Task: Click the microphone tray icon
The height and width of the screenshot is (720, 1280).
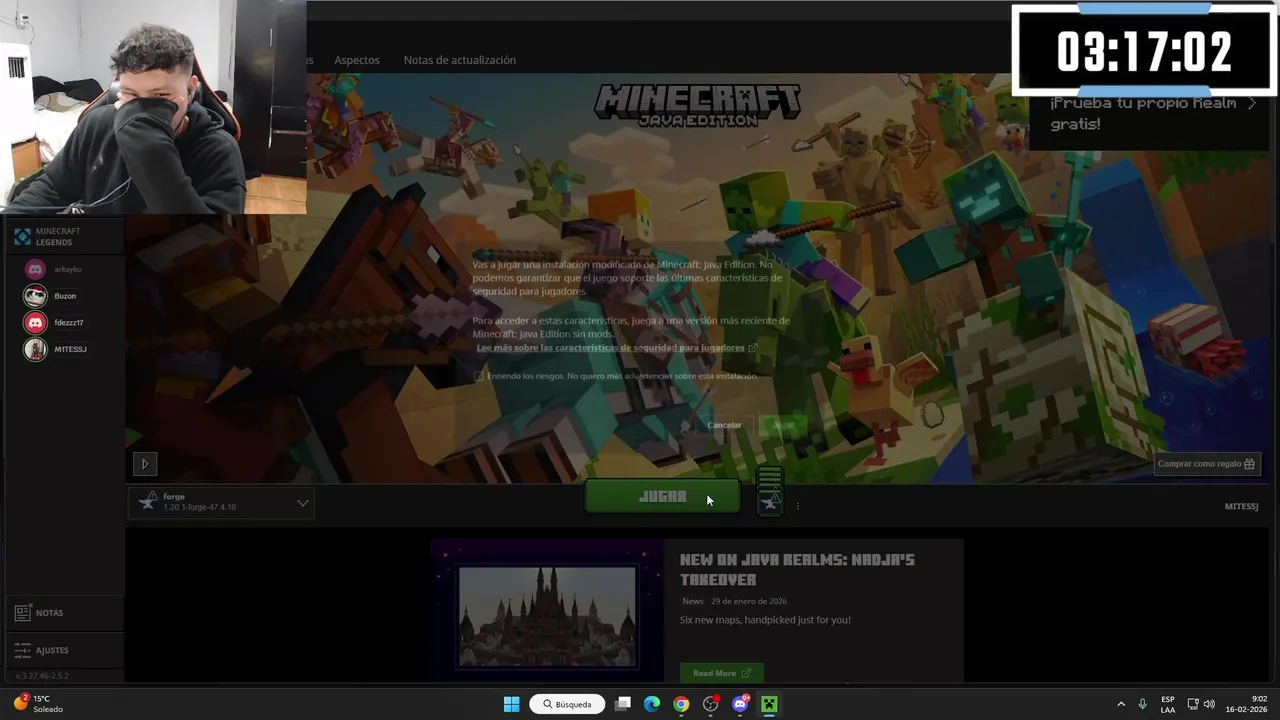Action: coord(1142,704)
